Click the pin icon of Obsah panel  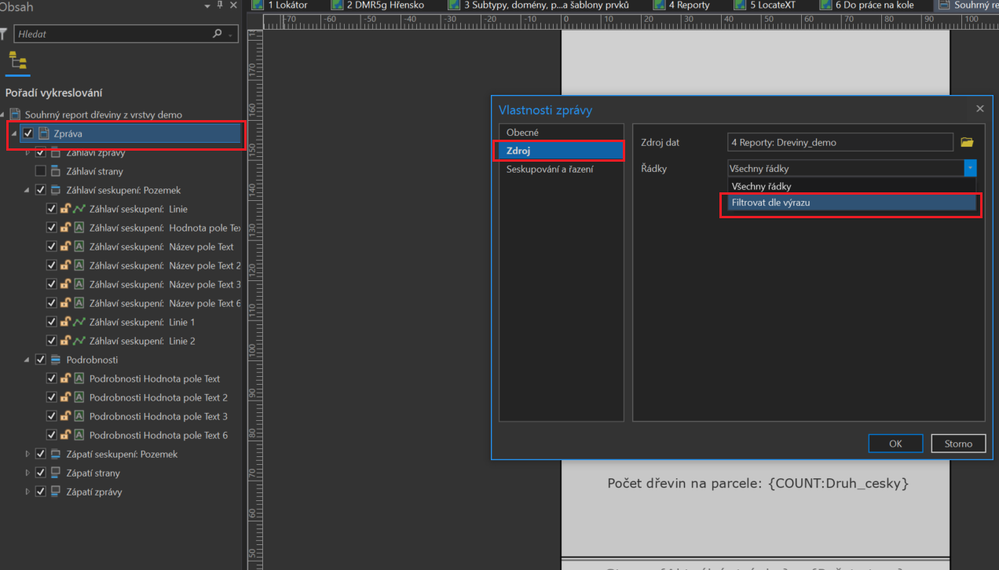point(220,5)
